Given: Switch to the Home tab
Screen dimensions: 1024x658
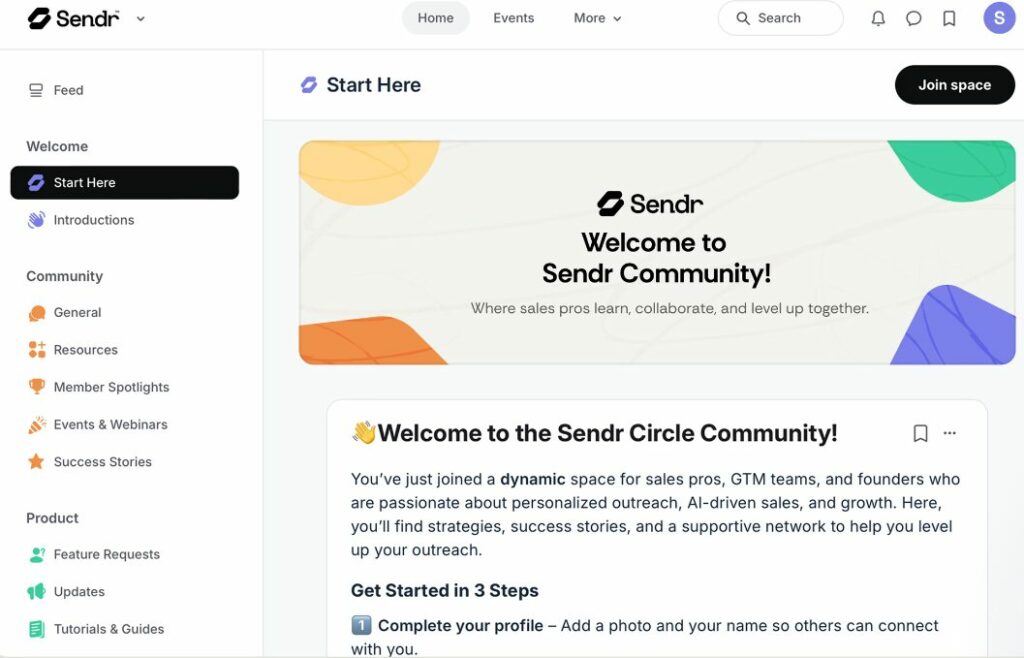Looking at the screenshot, I should [435, 17].
